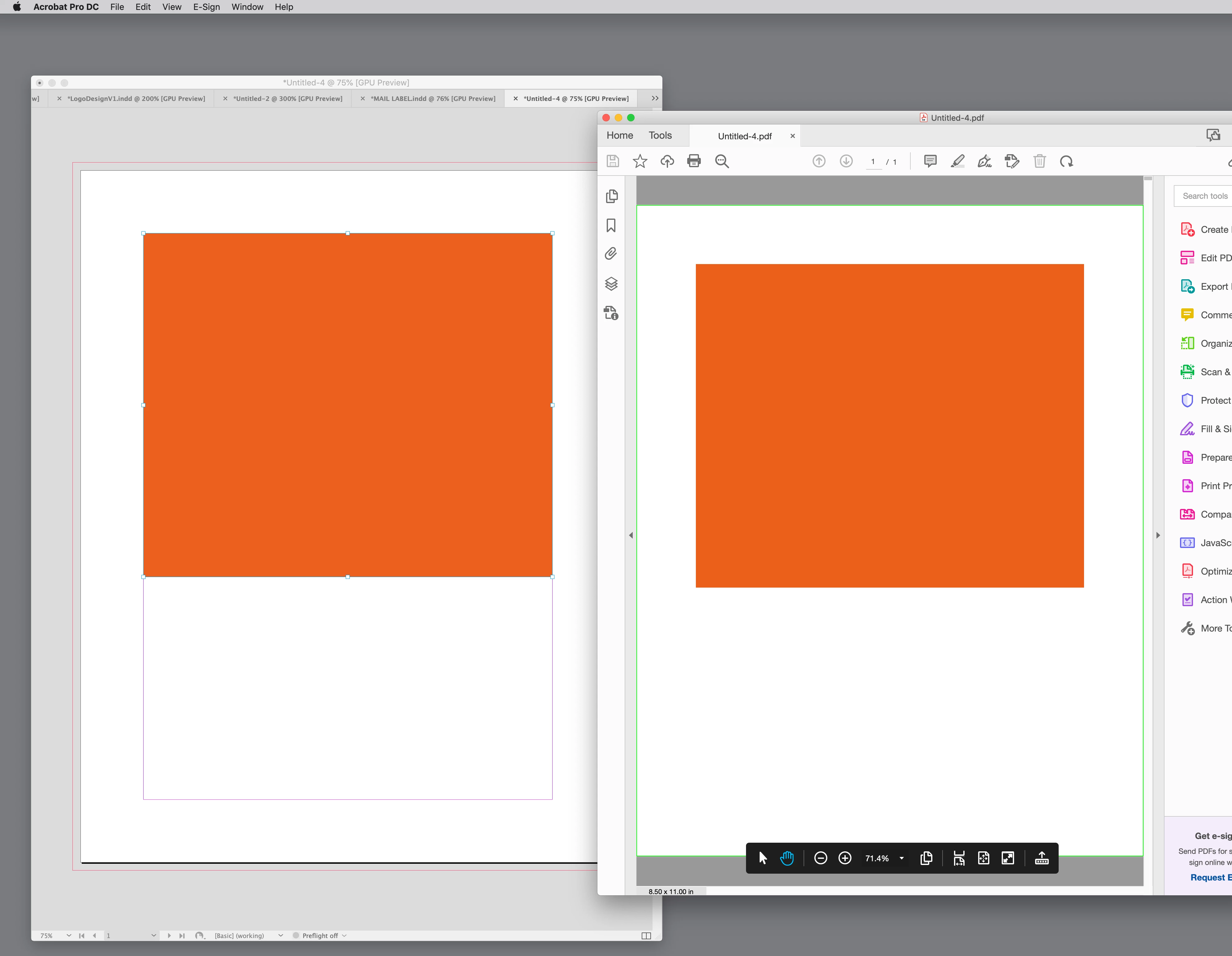Image resolution: width=1232 pixels, height=956 pixels.
Task: Switch to the arrow selection tool
Action: [x=763, y=858]
